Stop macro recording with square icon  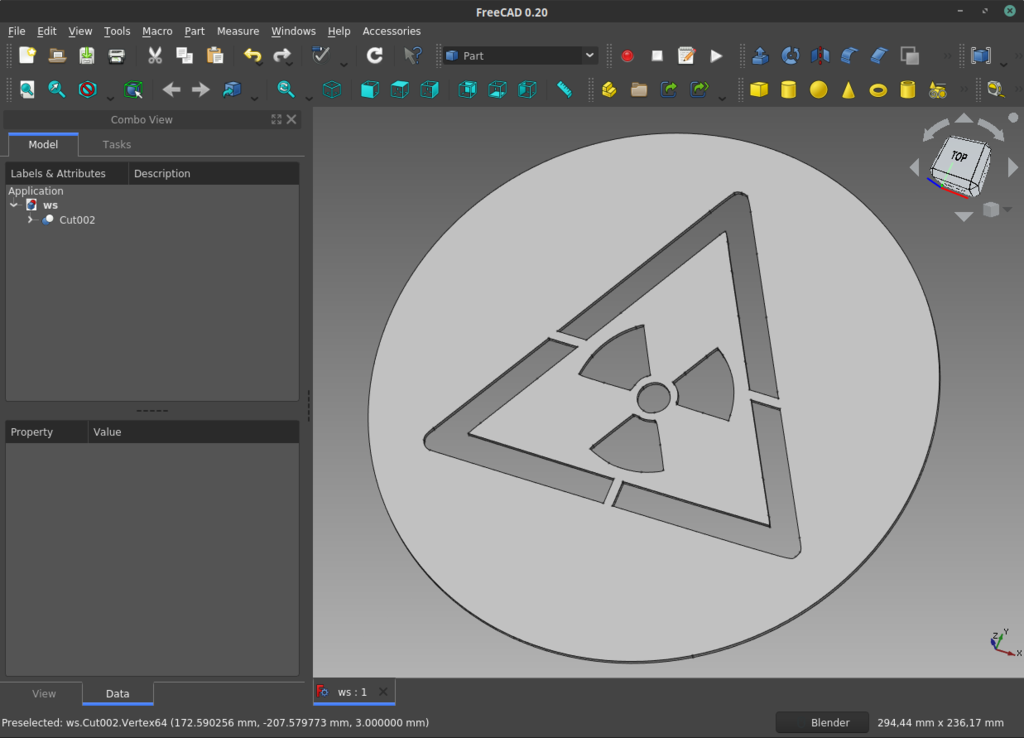tap(657, 56)
